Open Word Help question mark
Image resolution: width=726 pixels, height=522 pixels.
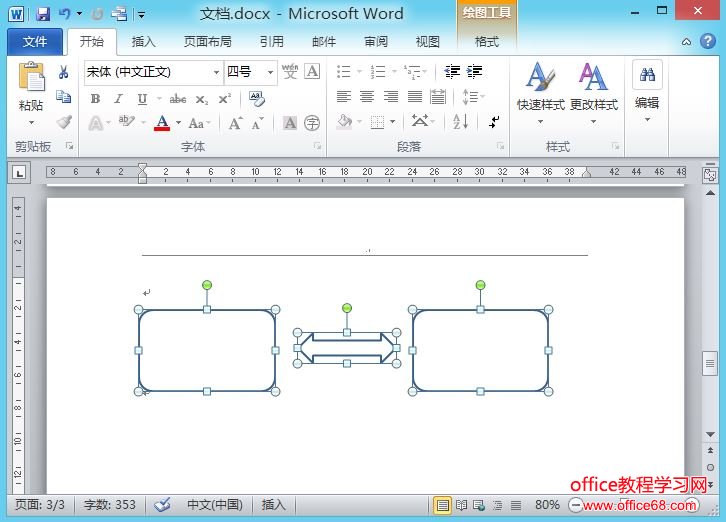point(707,41)
